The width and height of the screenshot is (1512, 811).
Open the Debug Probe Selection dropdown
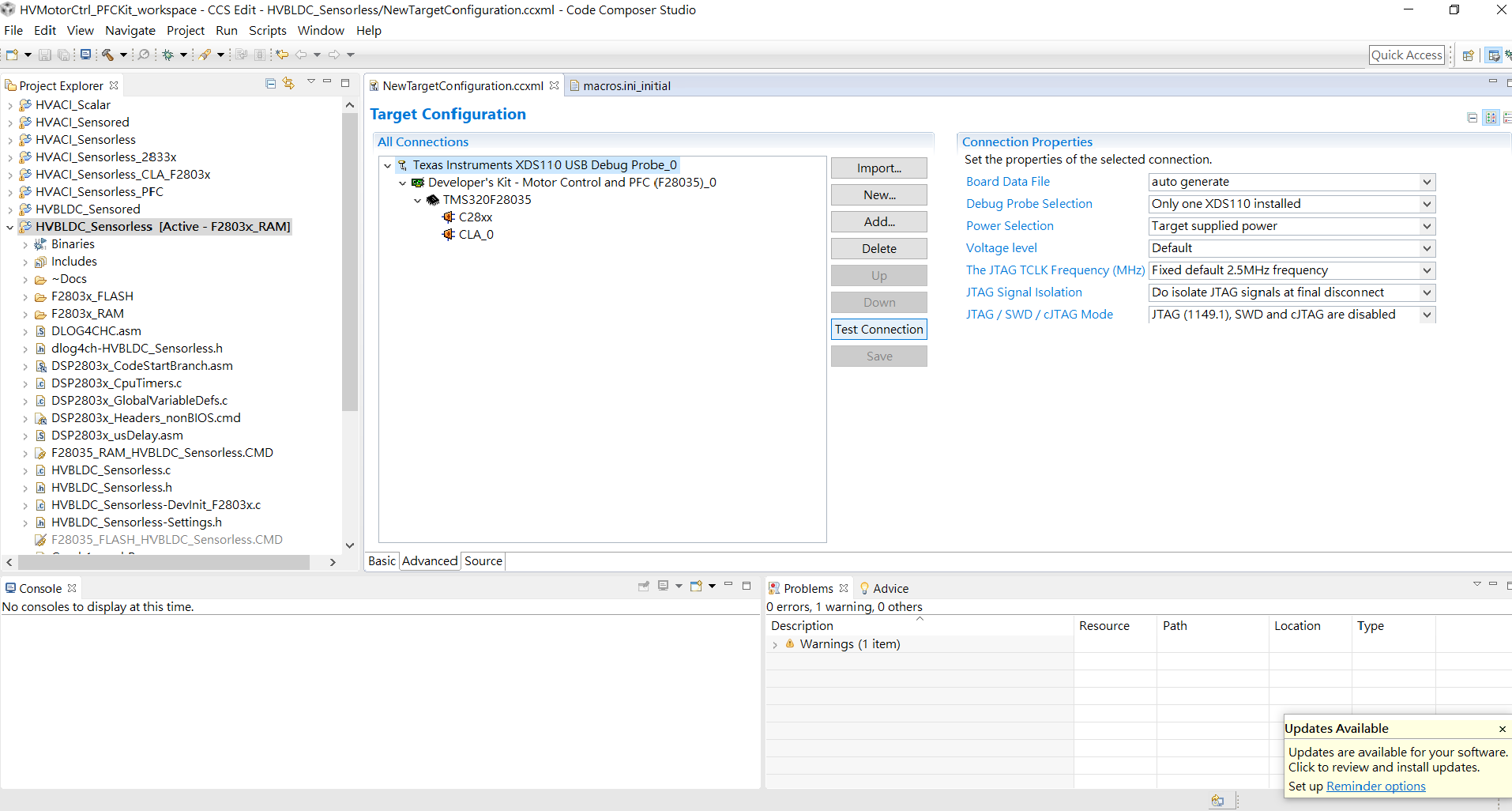click(1427, 204)
